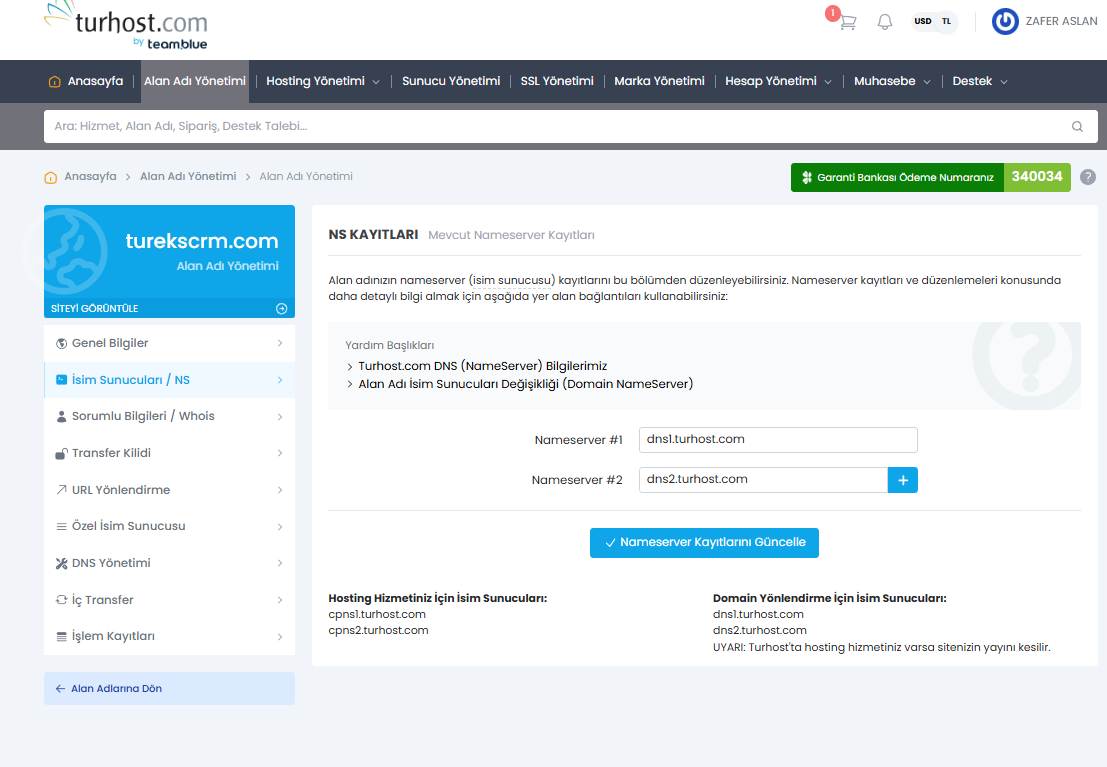Image resolution: width=1107 pixels, height=767 pixels.
Task: Click the turhost.com logo
Action: point(126,26)
